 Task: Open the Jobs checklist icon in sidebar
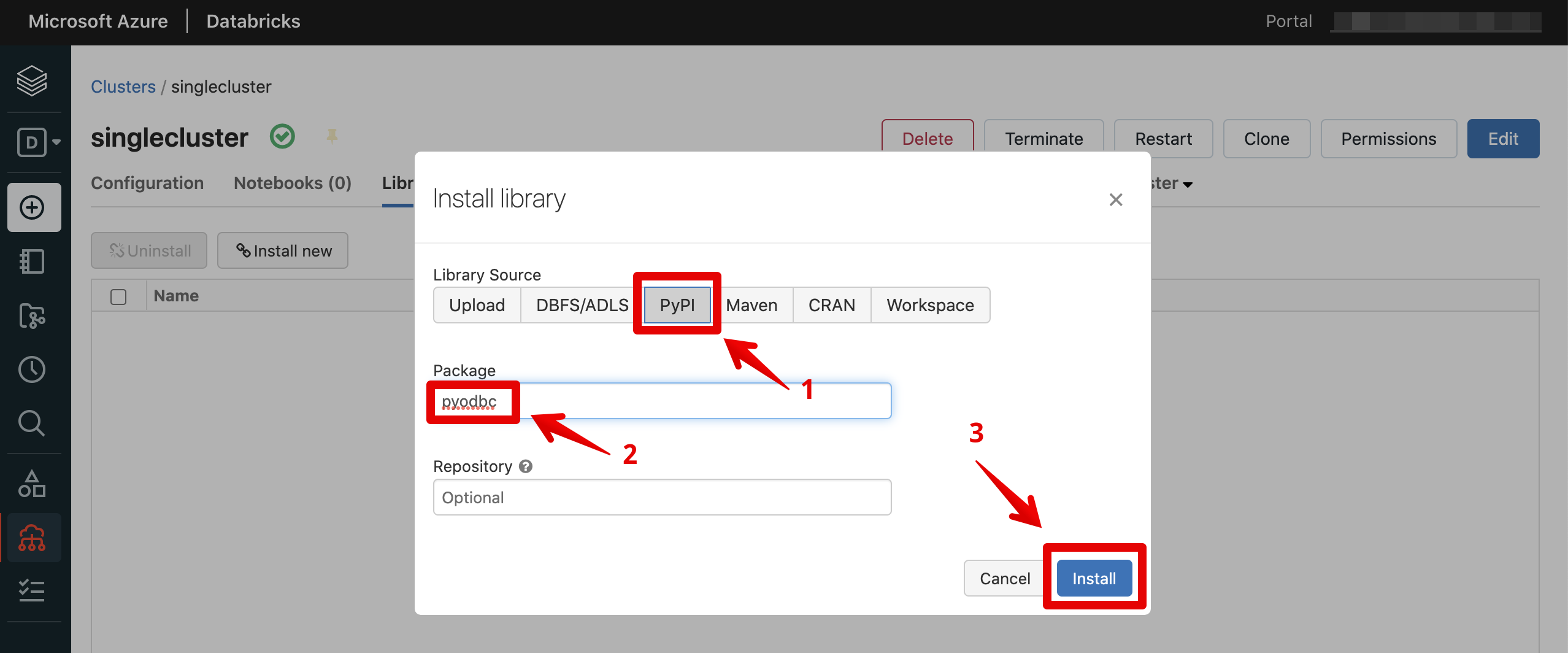(x=31, y=591)
